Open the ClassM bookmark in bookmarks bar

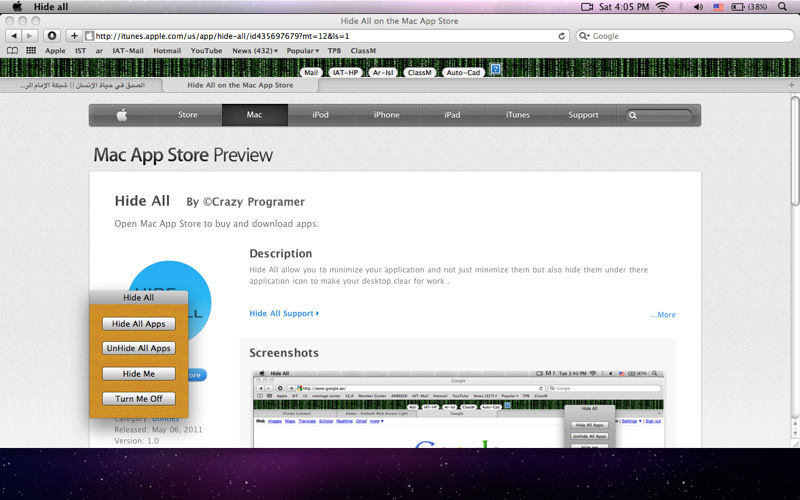[x=363, y=51]
